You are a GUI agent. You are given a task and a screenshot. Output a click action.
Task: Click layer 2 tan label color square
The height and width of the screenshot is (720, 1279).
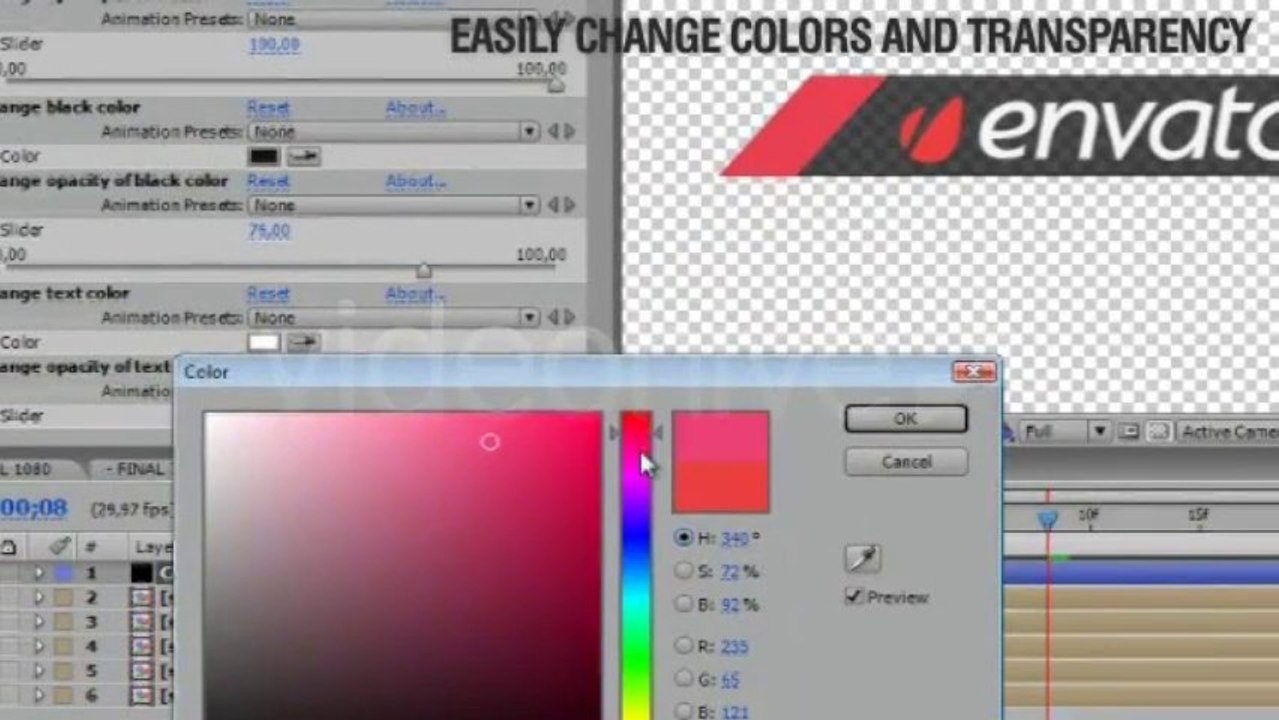click(x=63, y=597)
